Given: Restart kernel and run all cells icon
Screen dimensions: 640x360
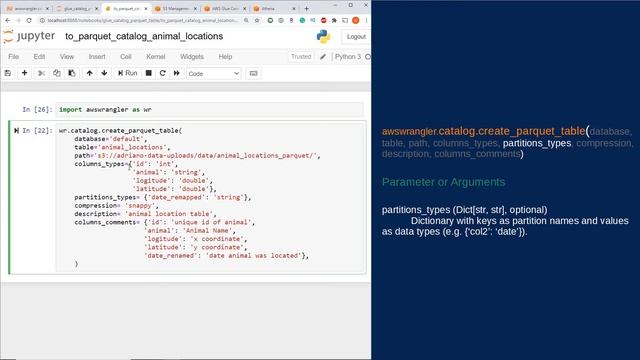Looking at the screenshot, I should tap(177, 73).
